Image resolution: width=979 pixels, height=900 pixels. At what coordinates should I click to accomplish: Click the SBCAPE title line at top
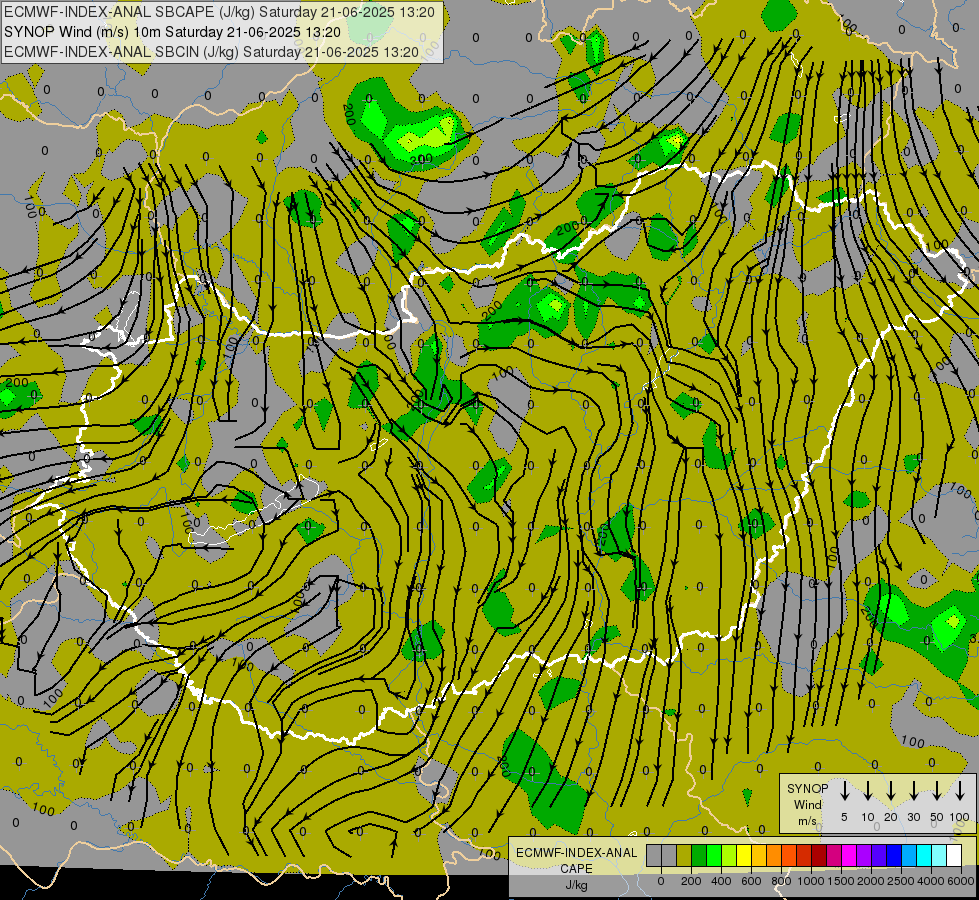(x=219, y=12)
